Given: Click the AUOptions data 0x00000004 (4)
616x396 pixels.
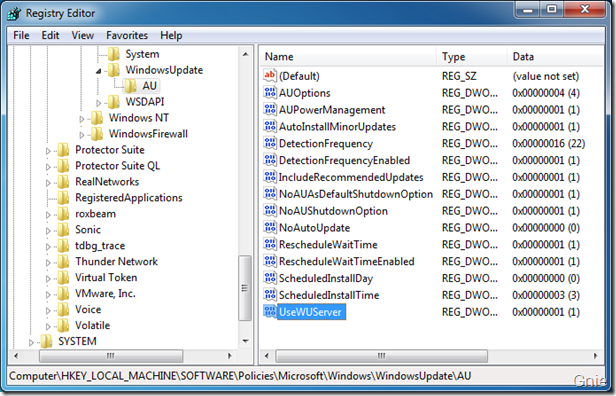Looking at the screenshot, I should click(x=546, y=93).
